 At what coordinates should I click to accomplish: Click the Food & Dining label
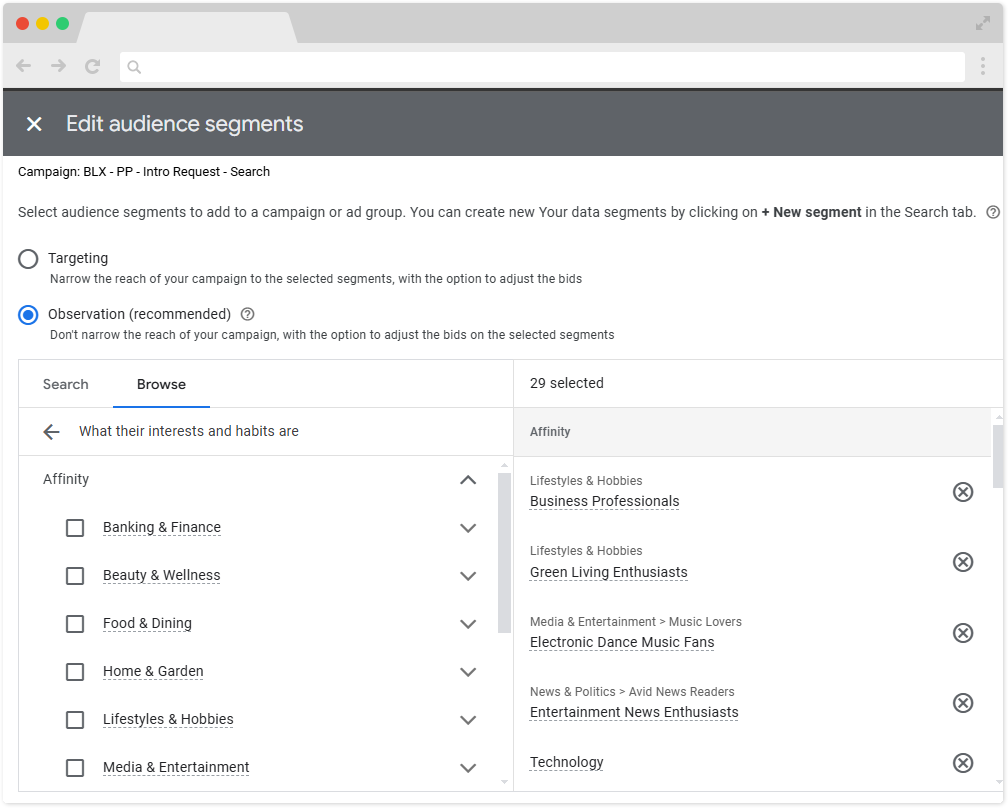point(147,624)
